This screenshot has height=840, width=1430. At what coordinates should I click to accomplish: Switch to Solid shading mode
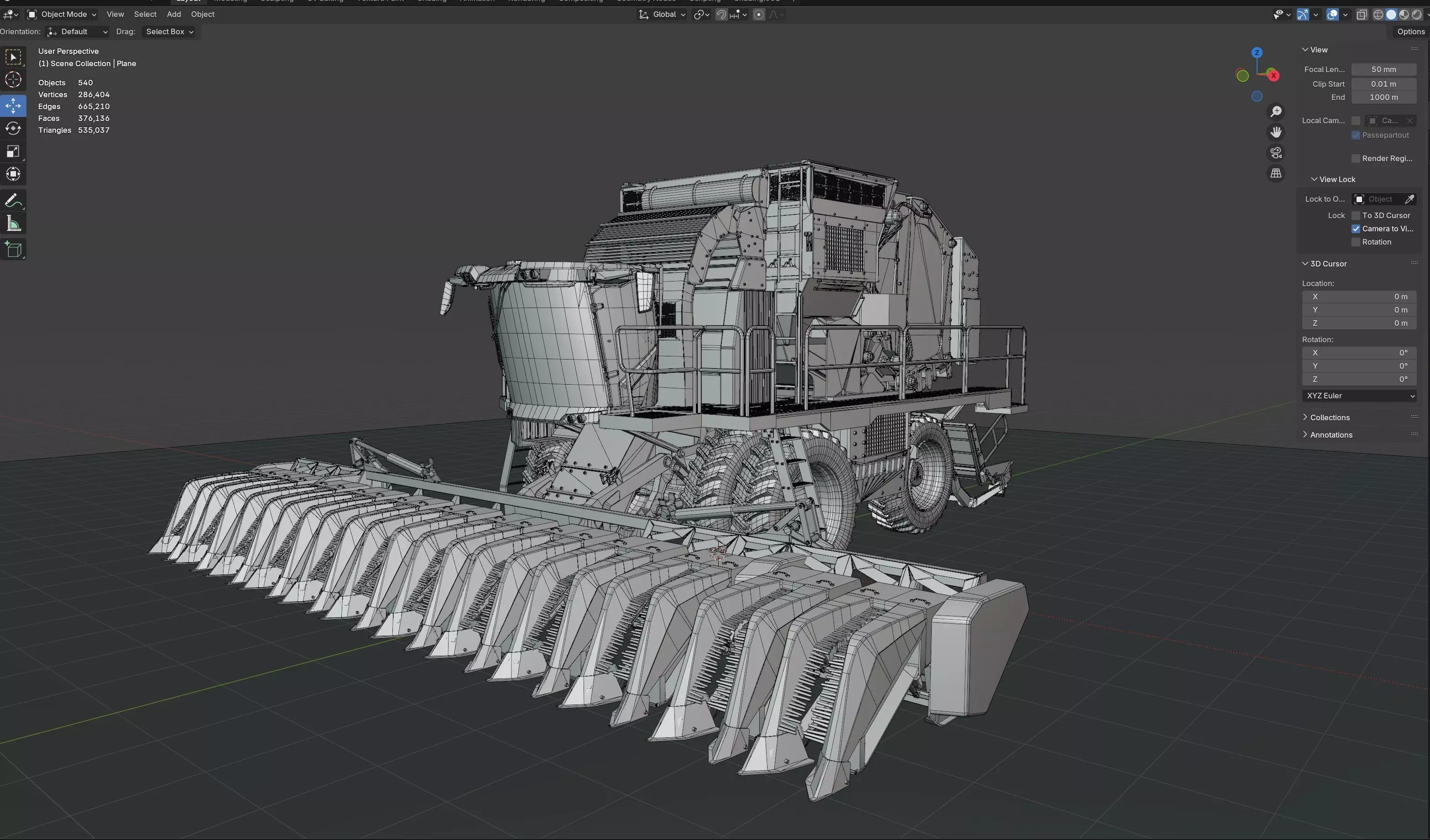[x=1391, y=15]
